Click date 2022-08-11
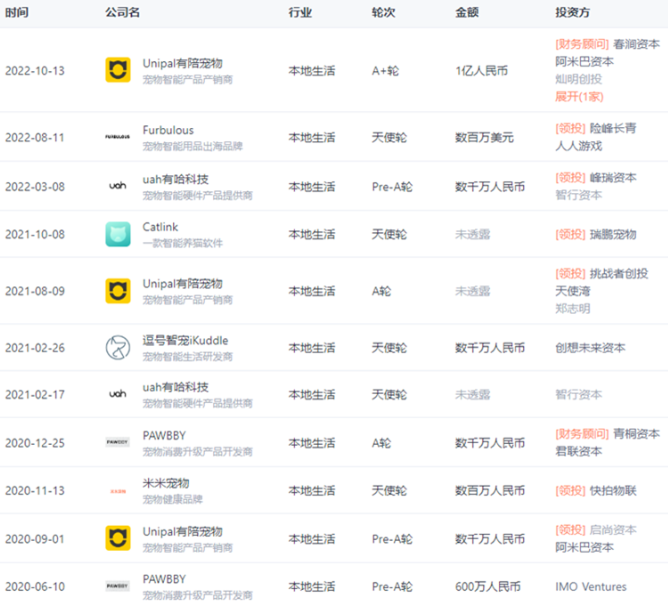 (x=35, y=138)
